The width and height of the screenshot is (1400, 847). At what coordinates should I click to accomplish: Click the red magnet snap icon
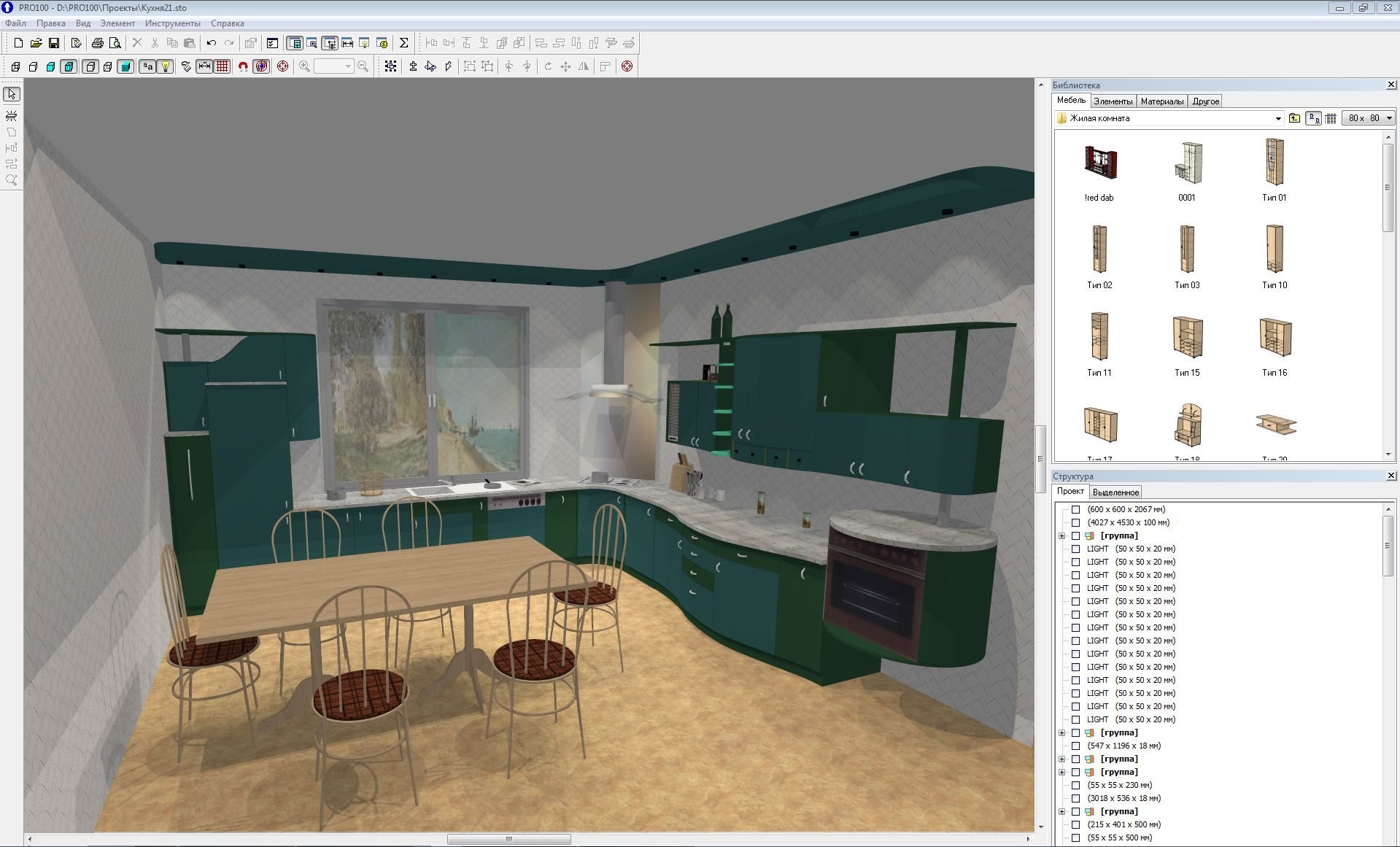pos(243,66)
